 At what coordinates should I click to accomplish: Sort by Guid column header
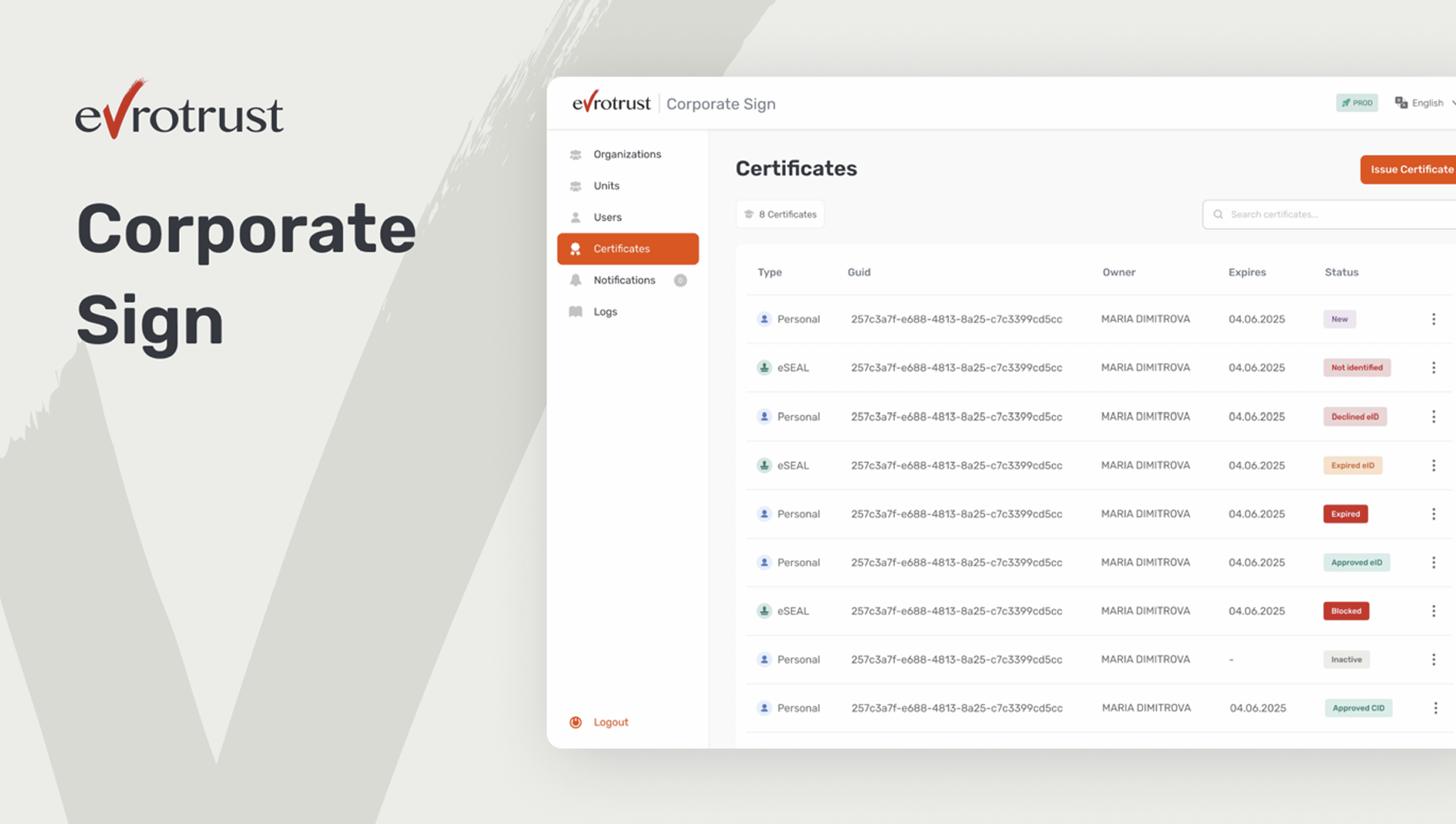coord(859,272)
